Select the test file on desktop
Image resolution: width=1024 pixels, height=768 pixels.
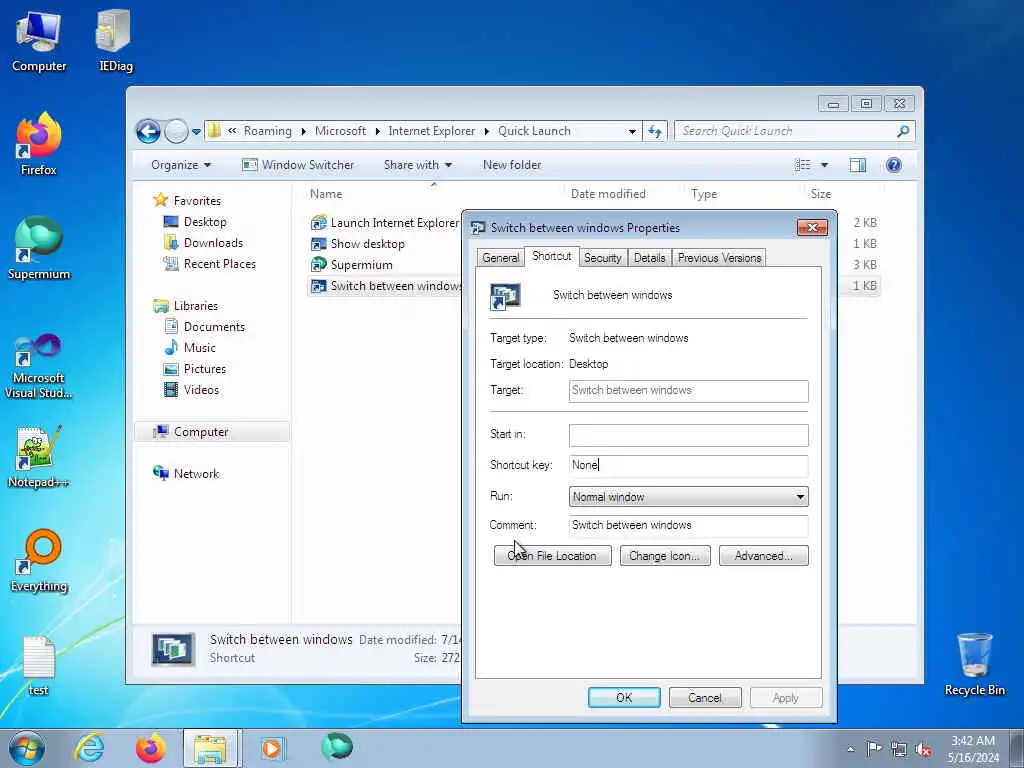(x=39, y=665)
